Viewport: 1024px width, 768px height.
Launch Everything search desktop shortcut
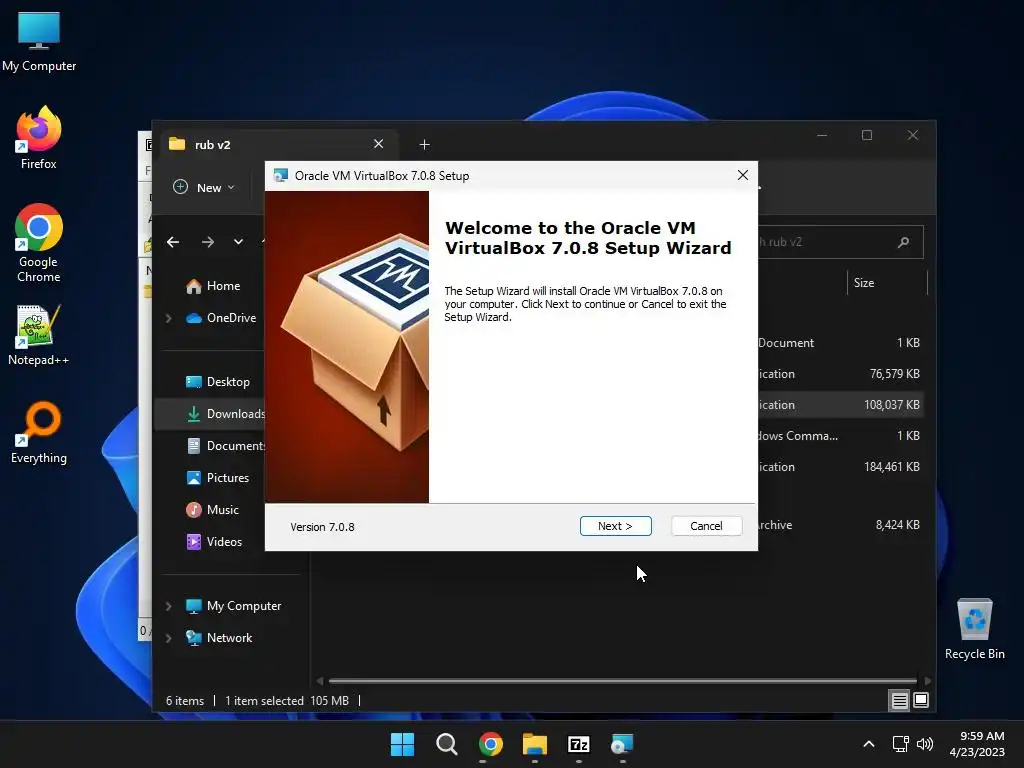[39, 433]
